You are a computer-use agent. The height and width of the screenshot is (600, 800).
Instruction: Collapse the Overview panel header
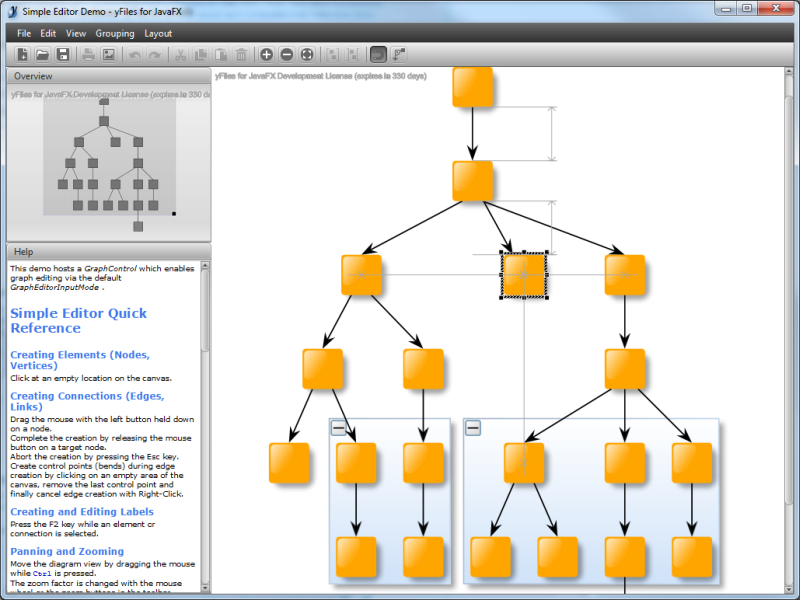pos(109,76)
